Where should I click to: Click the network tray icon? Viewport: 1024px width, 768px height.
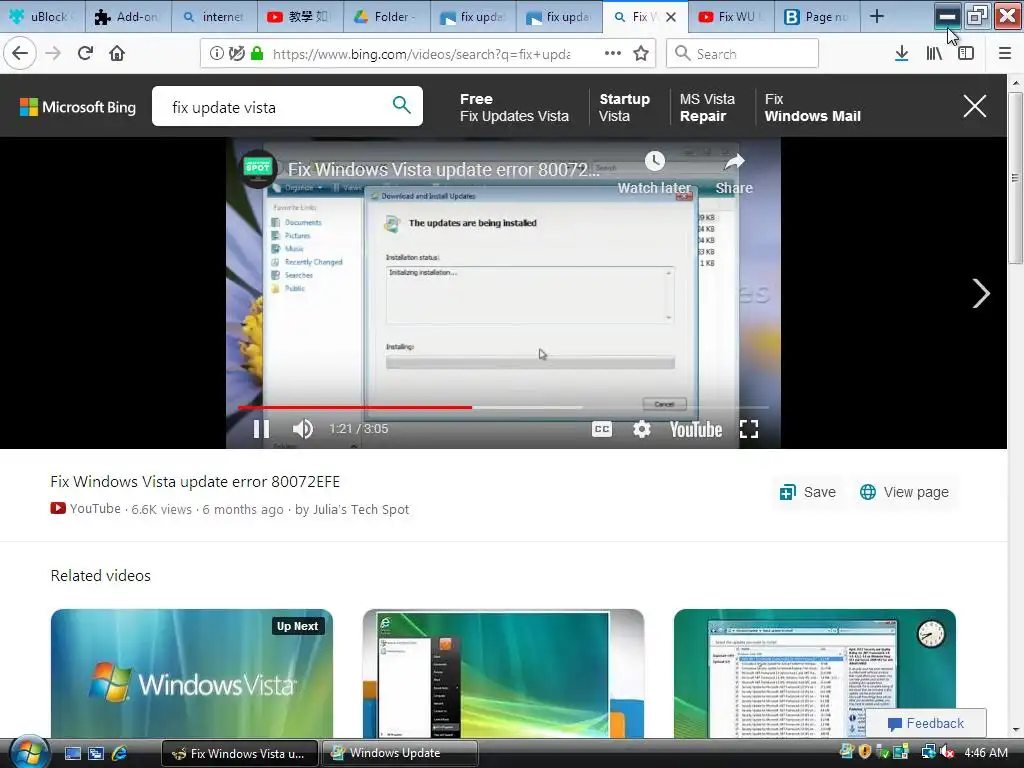(x=928, y=753)
